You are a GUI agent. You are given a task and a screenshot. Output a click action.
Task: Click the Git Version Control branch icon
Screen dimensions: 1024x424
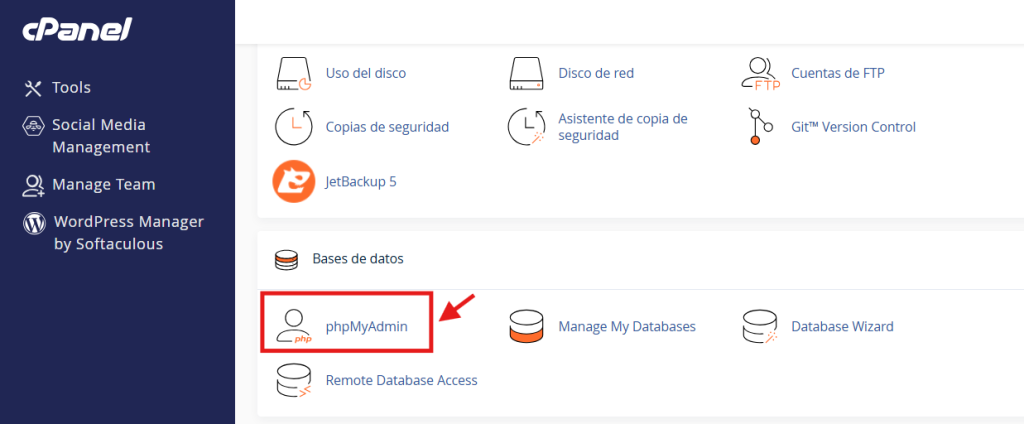(x=760, y=127)
